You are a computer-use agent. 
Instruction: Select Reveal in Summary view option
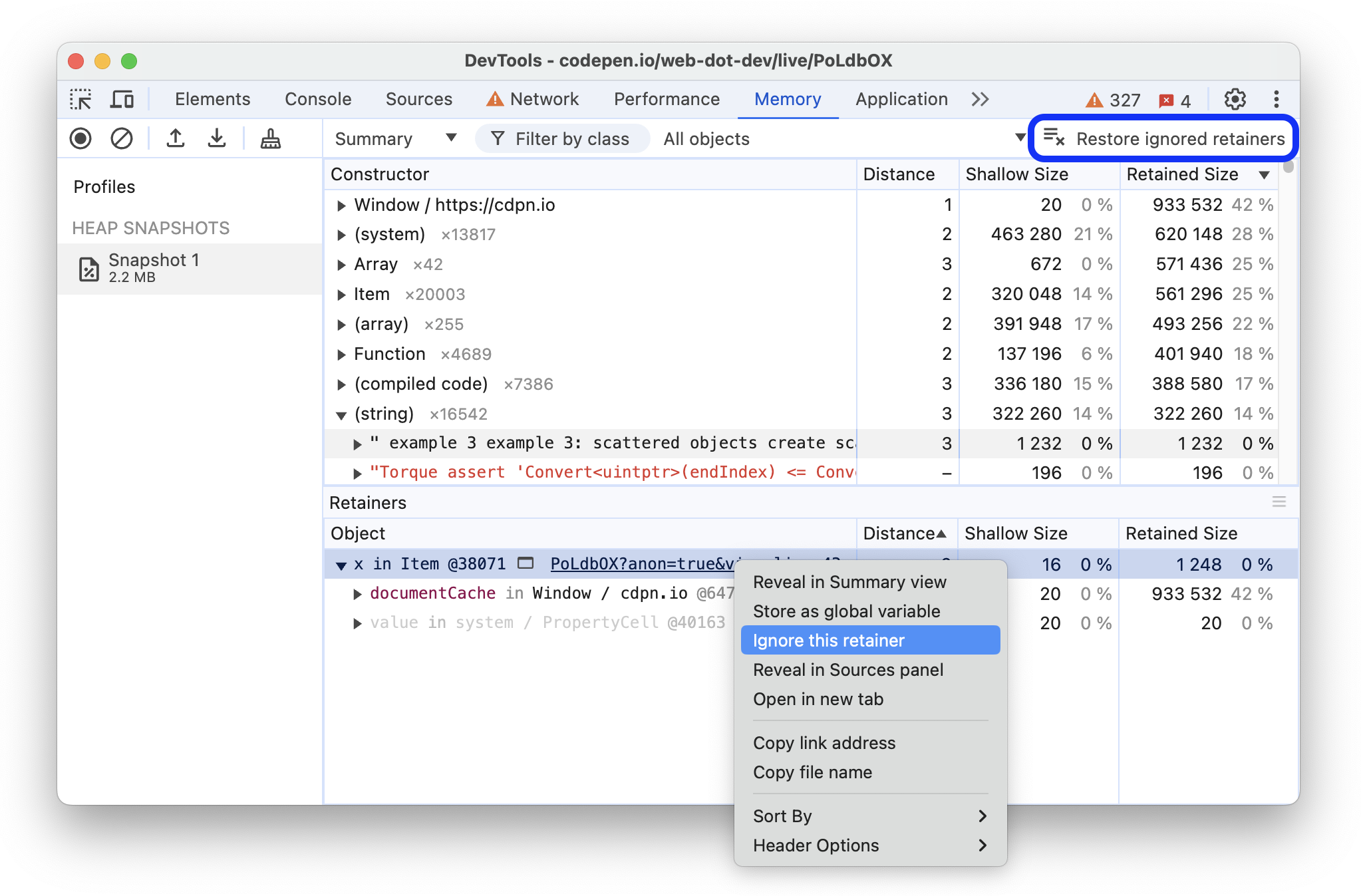849,582
